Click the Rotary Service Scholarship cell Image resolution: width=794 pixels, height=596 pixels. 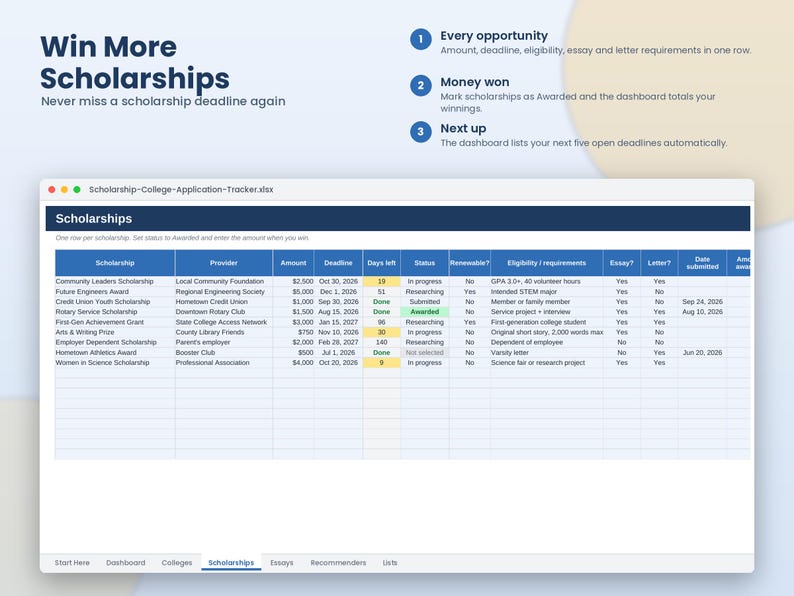click(115, 312)
